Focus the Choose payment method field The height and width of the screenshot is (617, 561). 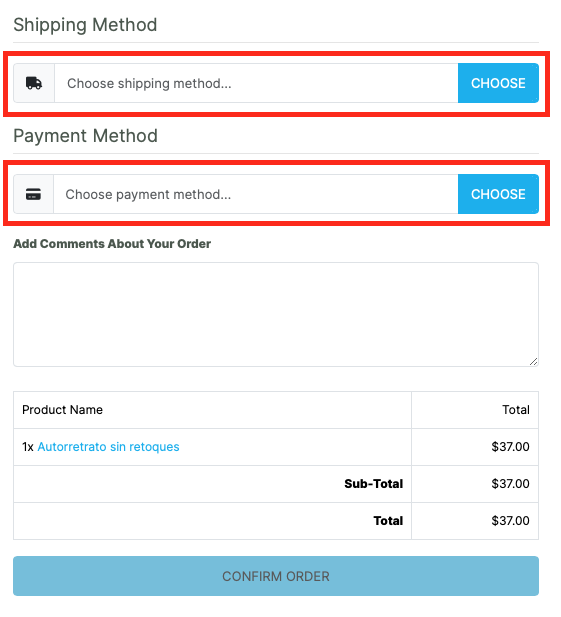256,194
